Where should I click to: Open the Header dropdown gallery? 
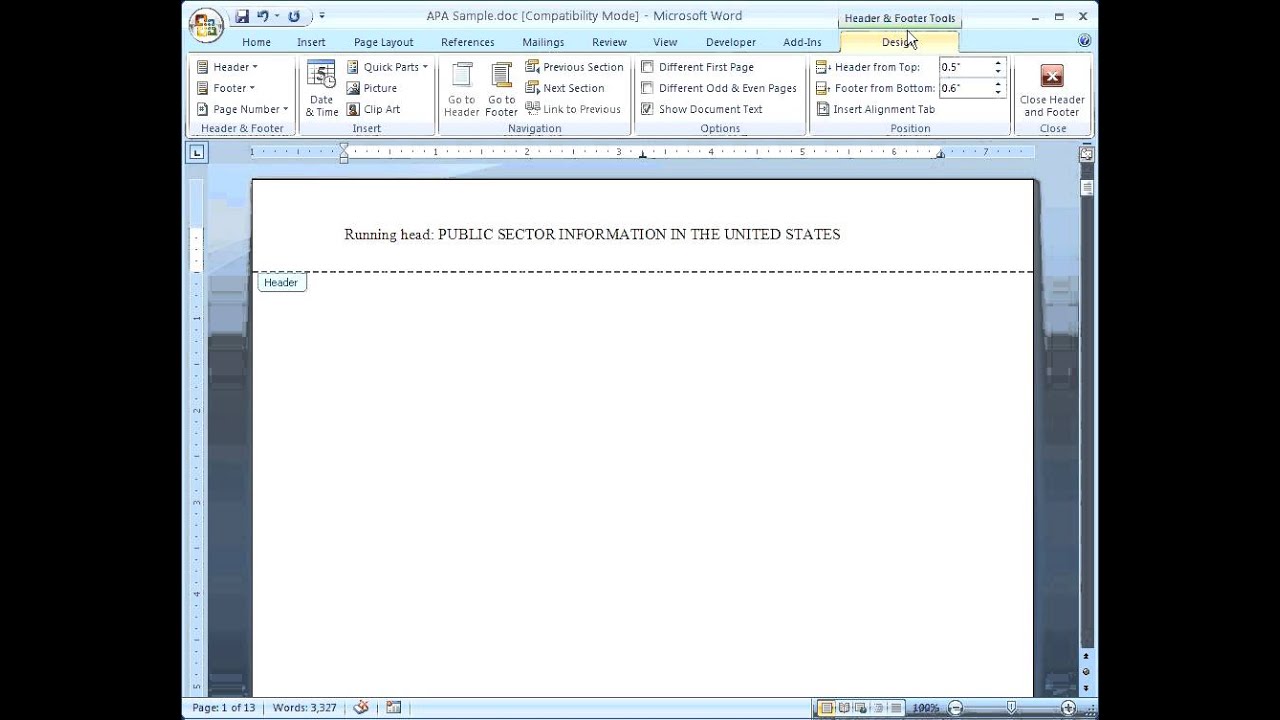(x=227, y=67)
